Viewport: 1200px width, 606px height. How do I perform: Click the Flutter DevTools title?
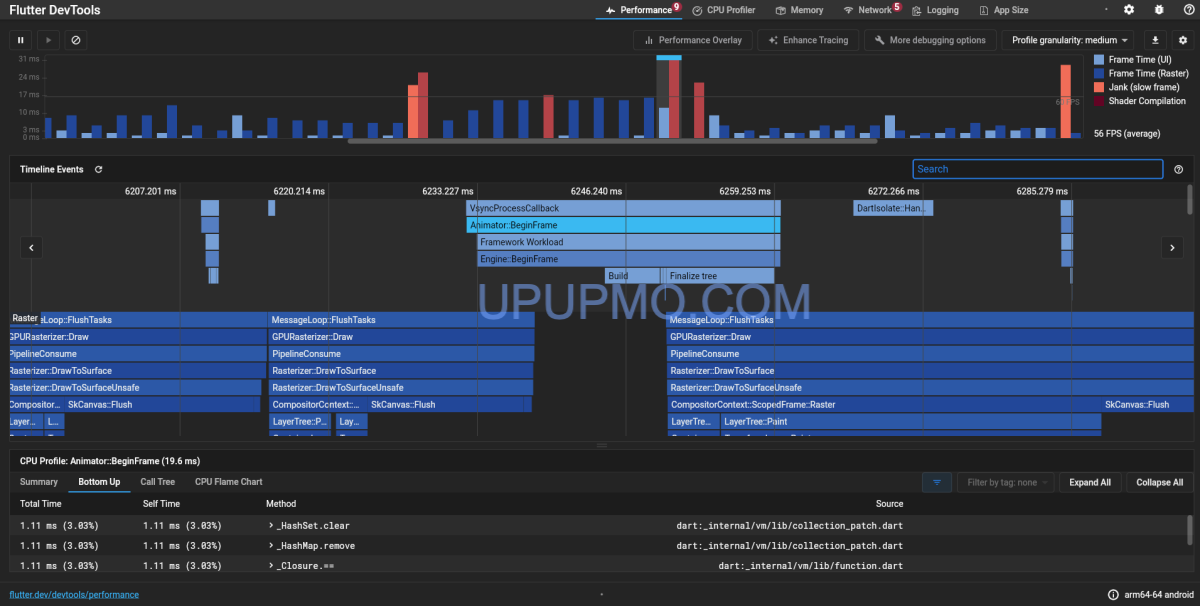click(x=55, y=10)
